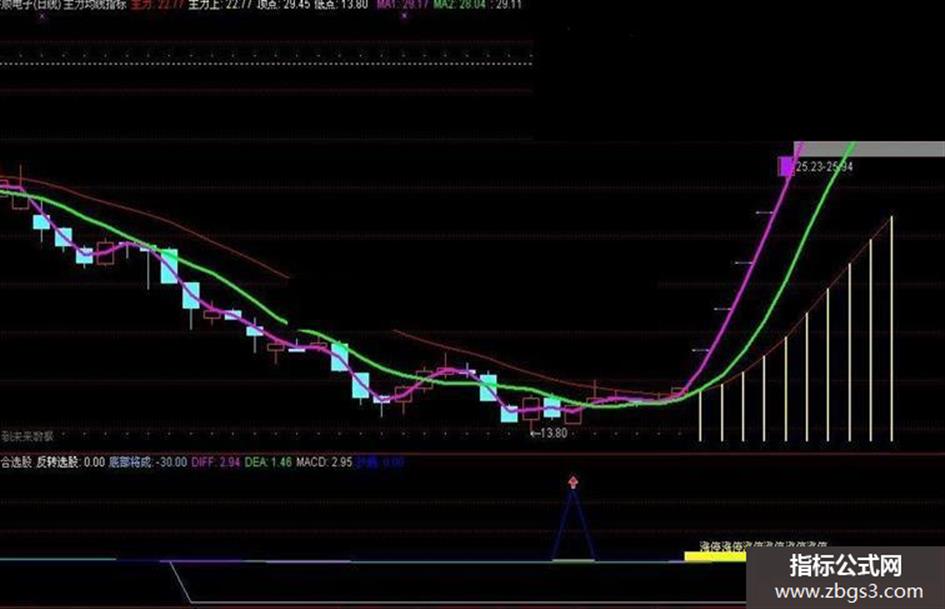Click the DIFF: 2.94 indicator value
This screenshot has height=609, width=945.
tap(215, 462)
